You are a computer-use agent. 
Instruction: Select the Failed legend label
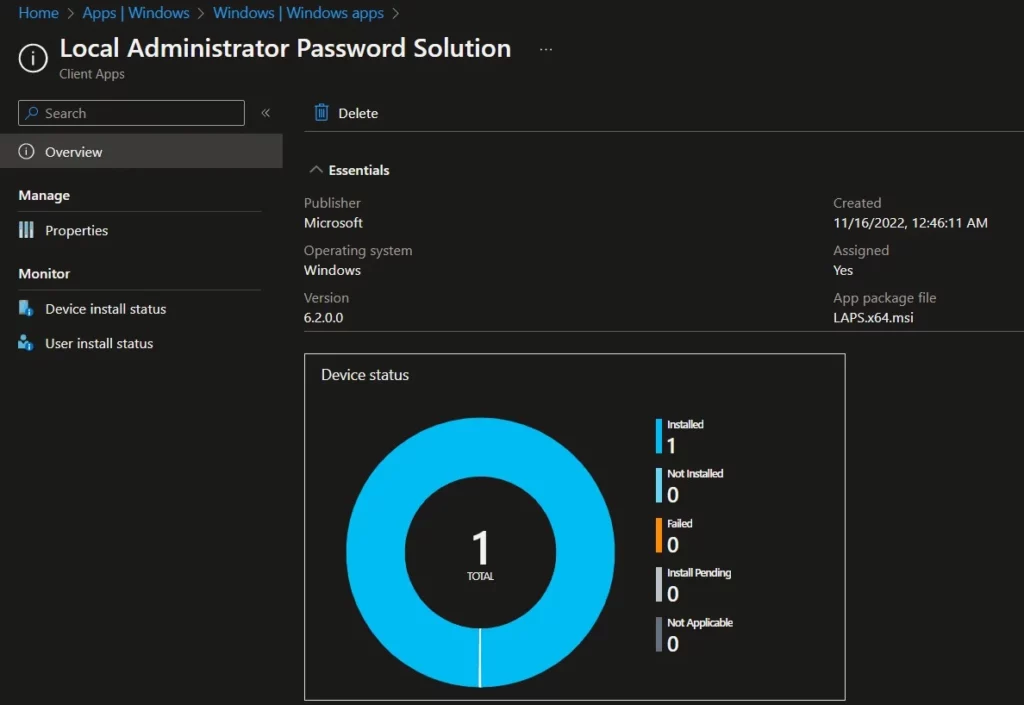679,524
